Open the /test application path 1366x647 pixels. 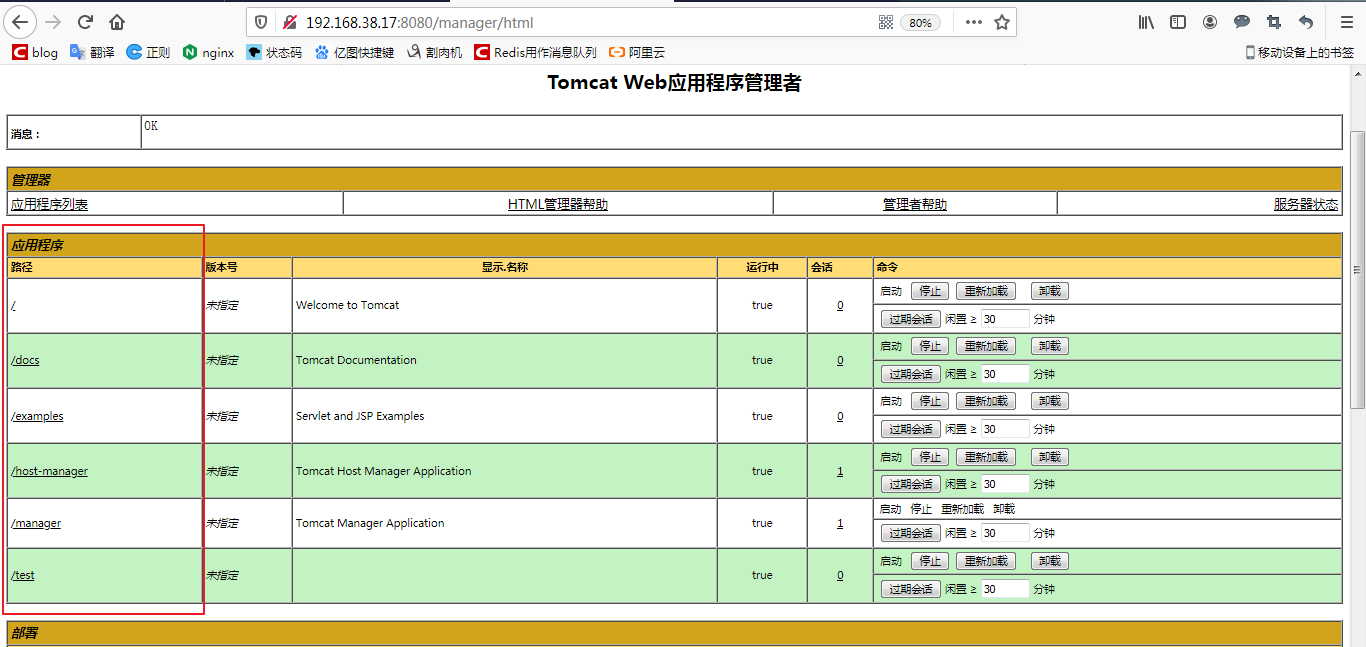(23, 575)
